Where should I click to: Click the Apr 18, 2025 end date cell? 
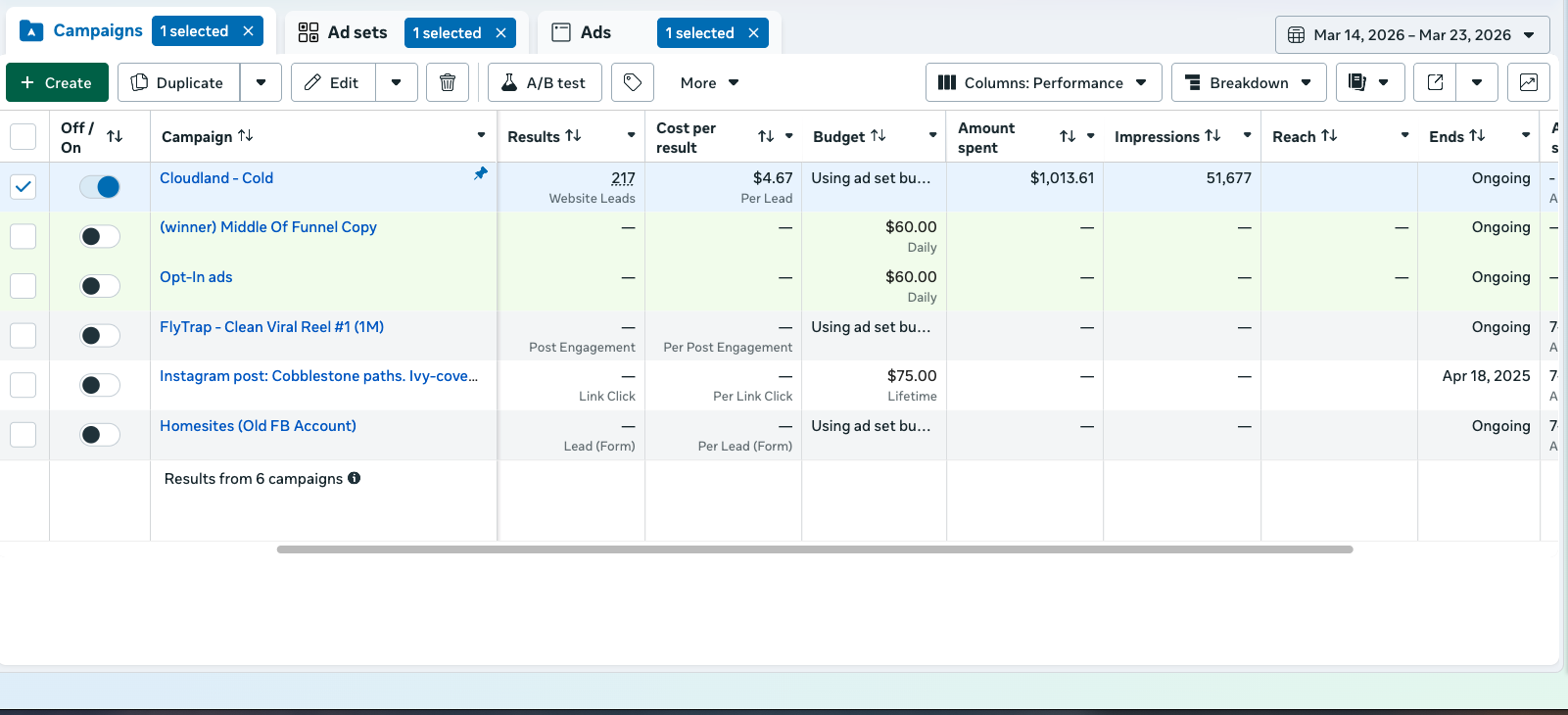pyautogui.click(x=1486, y=376)
